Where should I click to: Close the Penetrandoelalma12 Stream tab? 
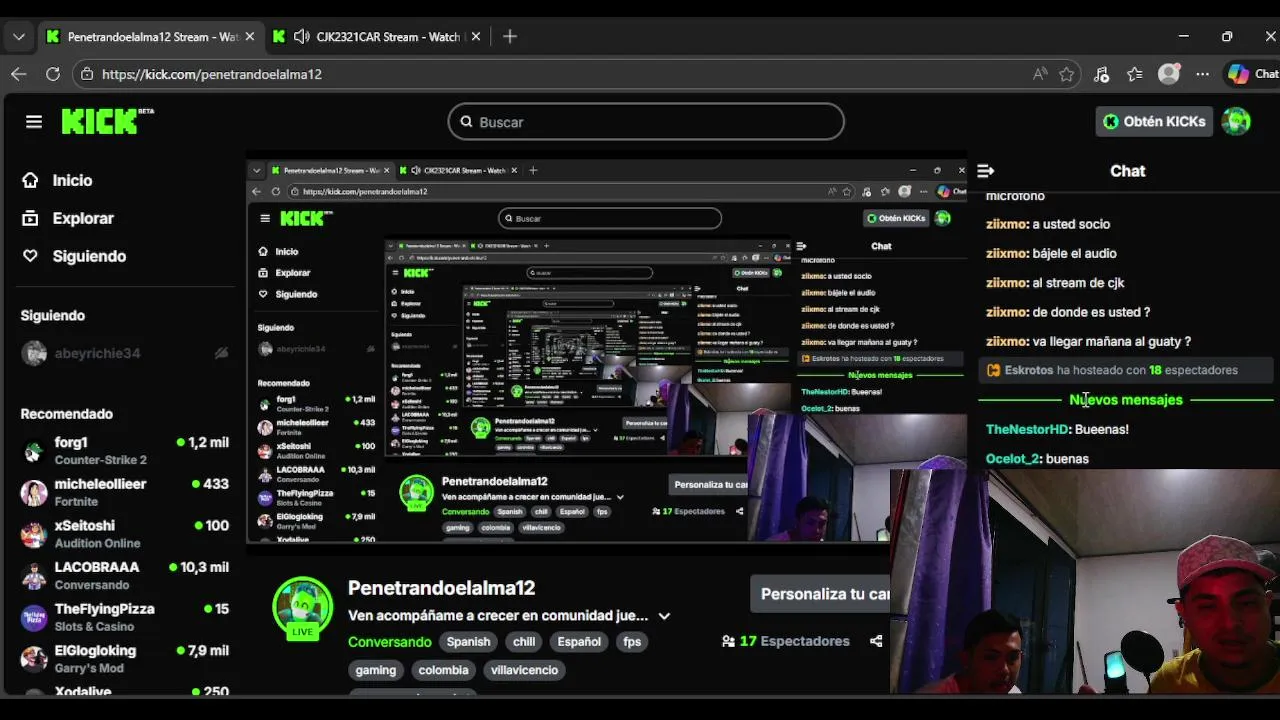coord(249,37)
